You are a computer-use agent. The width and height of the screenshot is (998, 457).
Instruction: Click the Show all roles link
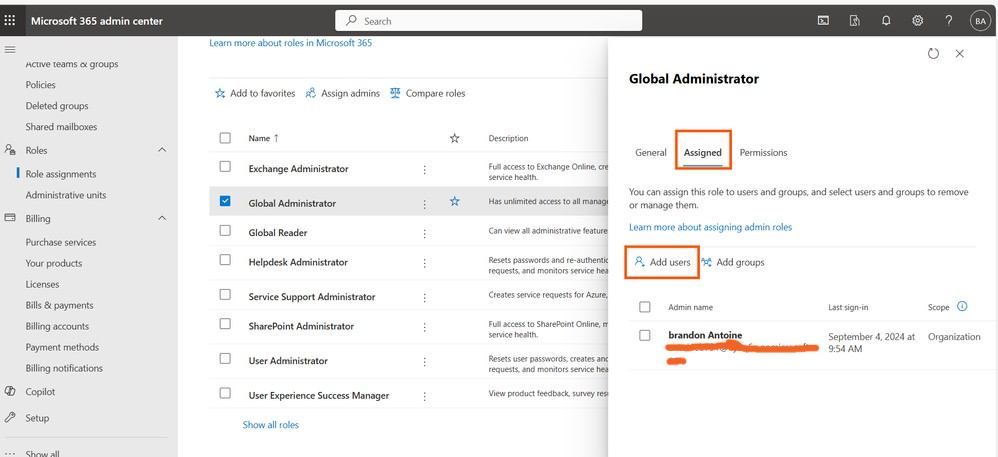point(271,425)
